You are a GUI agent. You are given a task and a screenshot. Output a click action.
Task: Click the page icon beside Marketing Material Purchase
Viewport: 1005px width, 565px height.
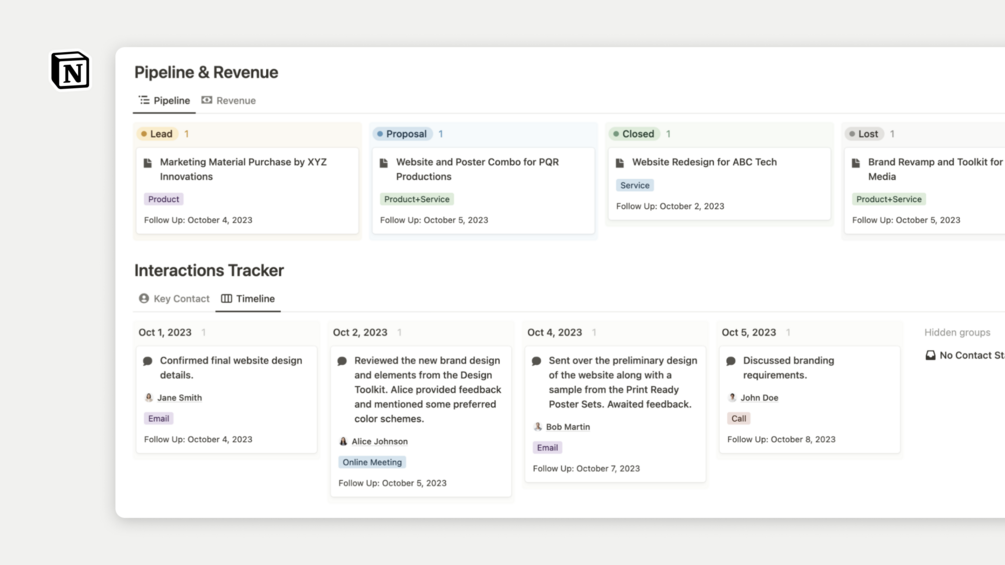point(148,163)
